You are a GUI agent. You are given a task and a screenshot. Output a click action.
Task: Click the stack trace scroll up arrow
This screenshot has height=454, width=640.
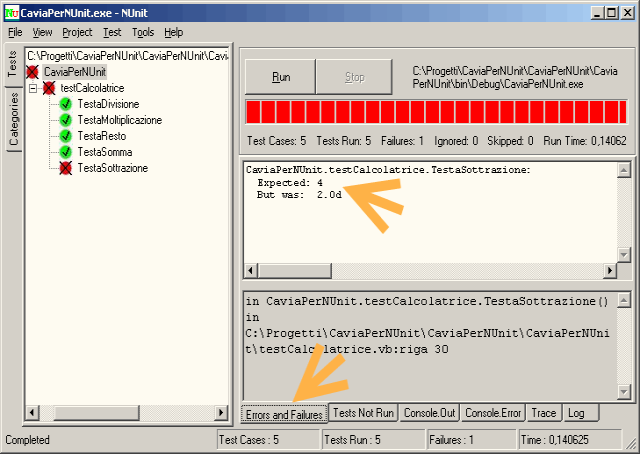[x=624, y=300]
